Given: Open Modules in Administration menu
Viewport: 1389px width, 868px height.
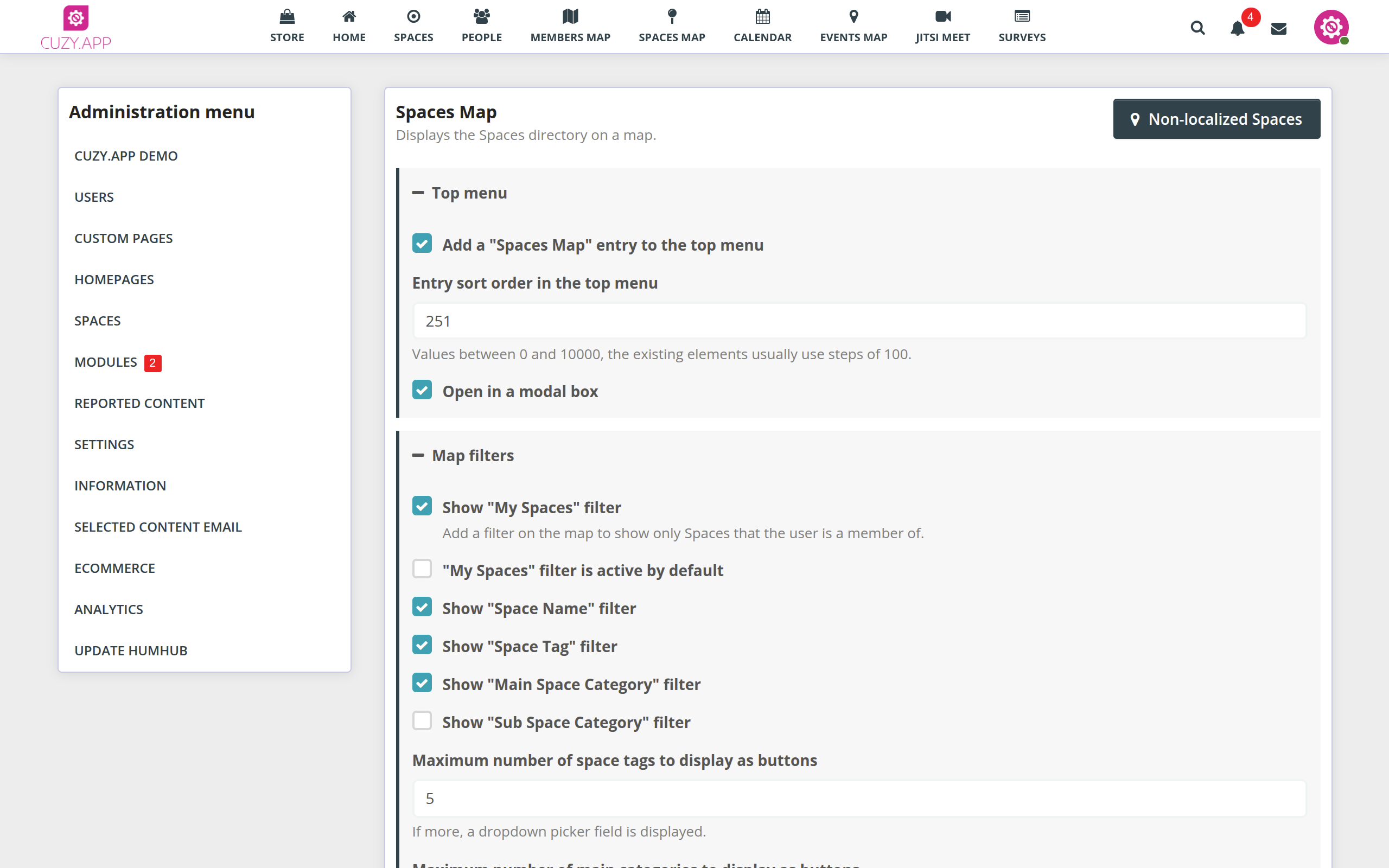Looking at the screenshot, I should 106,362.
